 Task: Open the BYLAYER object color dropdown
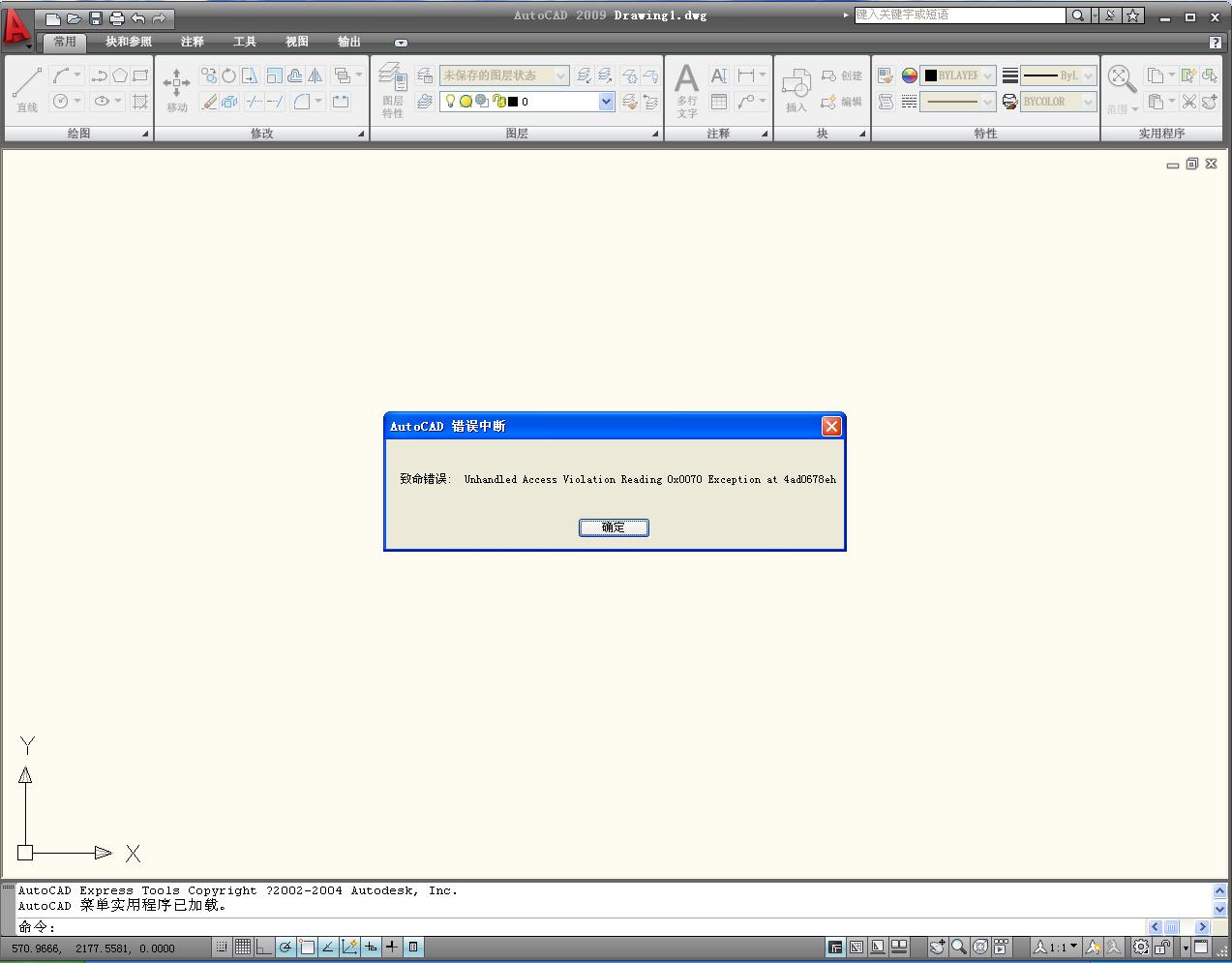coord(957,75)
